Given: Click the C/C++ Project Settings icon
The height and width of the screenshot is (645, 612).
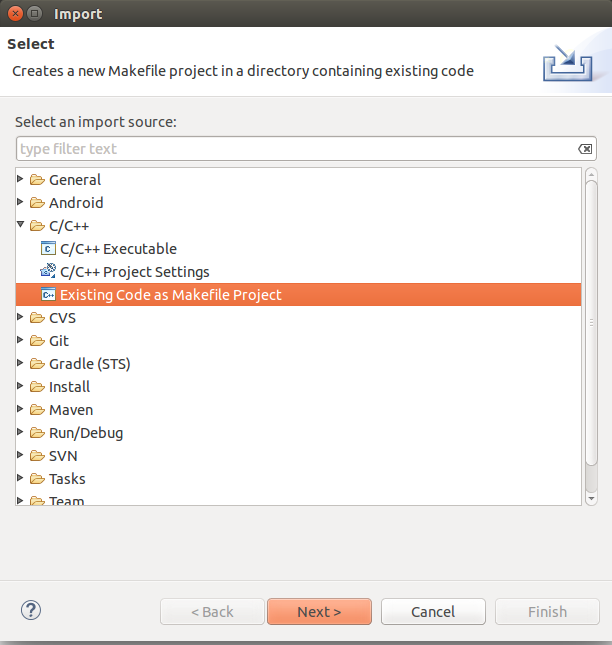Looking at the screenshot, I should 48,271.
